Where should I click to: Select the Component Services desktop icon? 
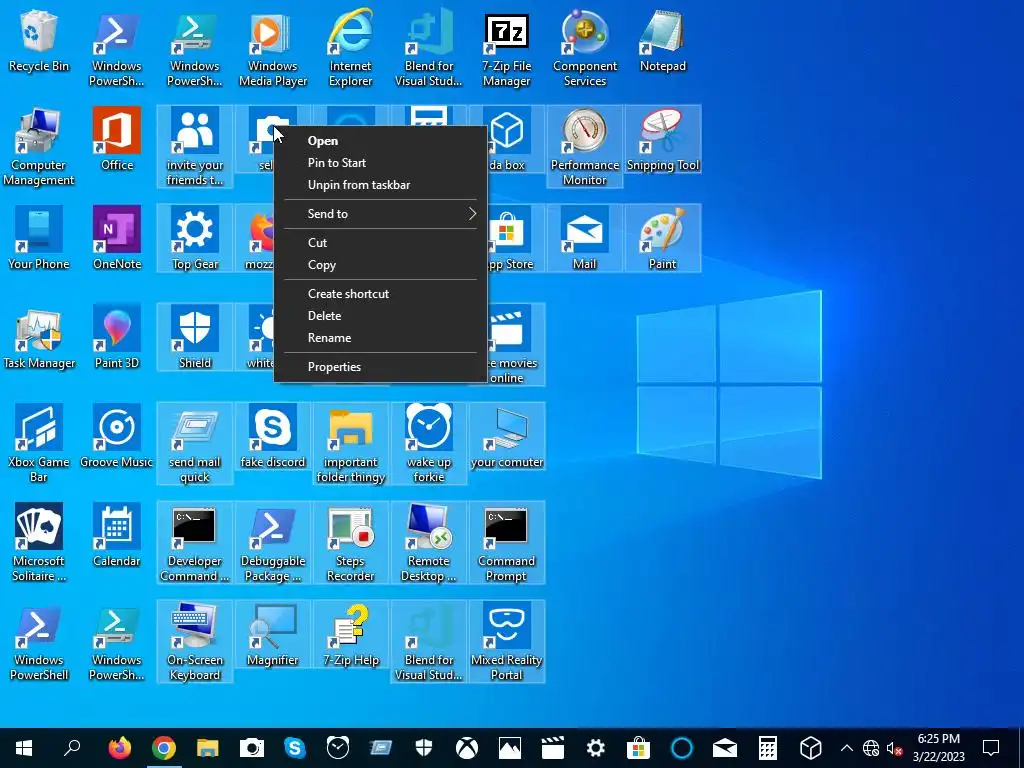[x=584, y=48]
